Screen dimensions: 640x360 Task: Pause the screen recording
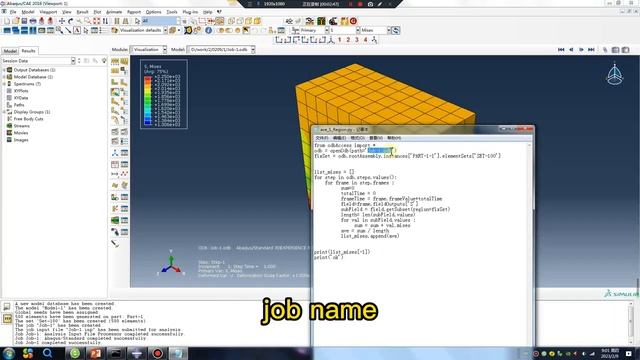(x=350, y=4)
